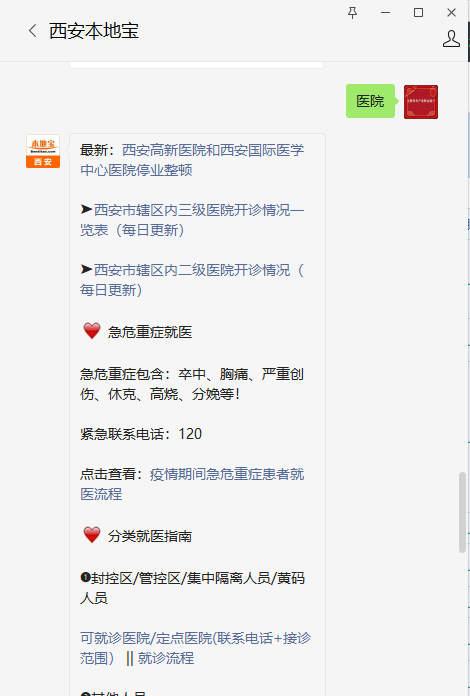Open 可就诊医院/定点医院 contact link
This screenshot has width=470, height=696.
coord(195,648)
